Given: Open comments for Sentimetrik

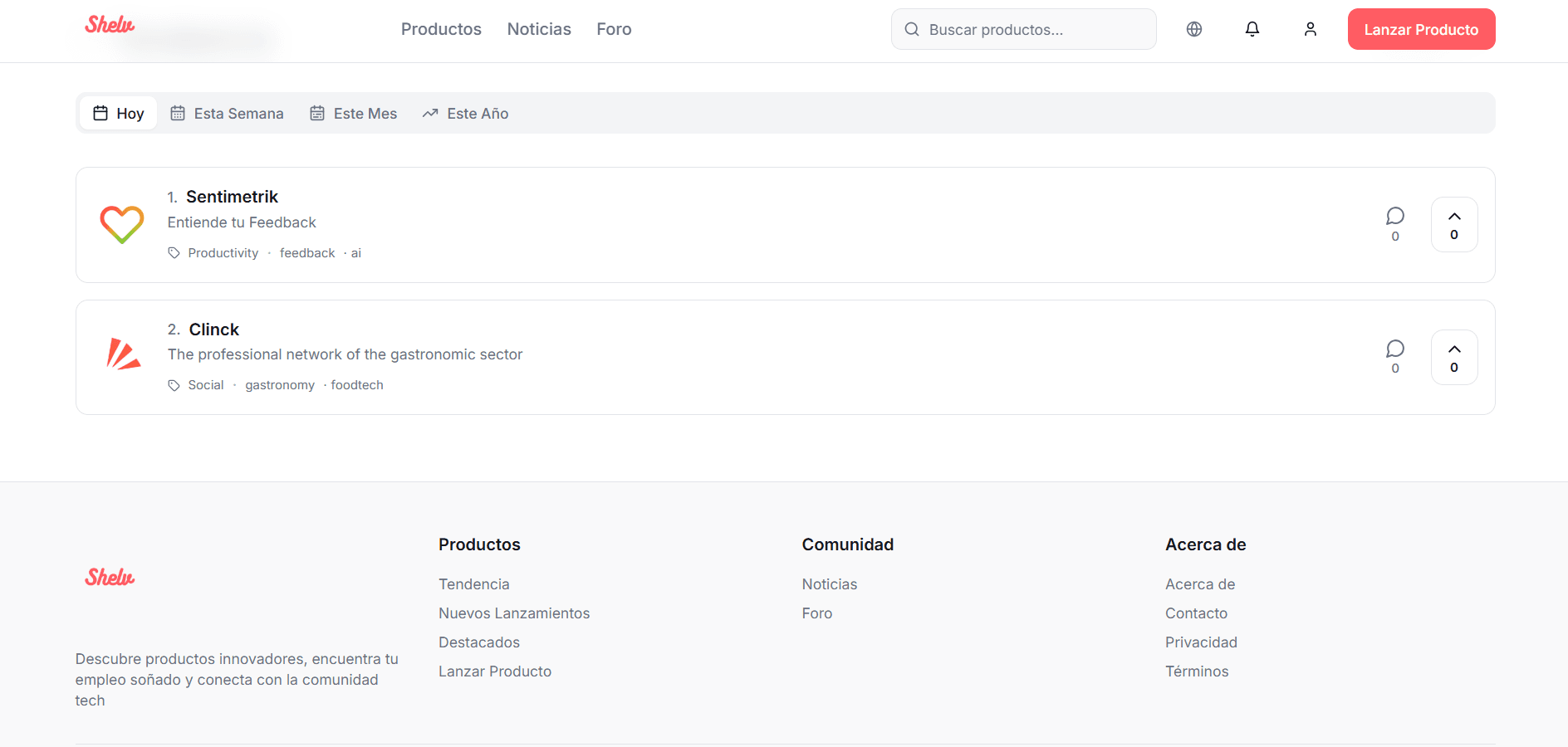Looking at the screenshot, I should (1395, 224).
